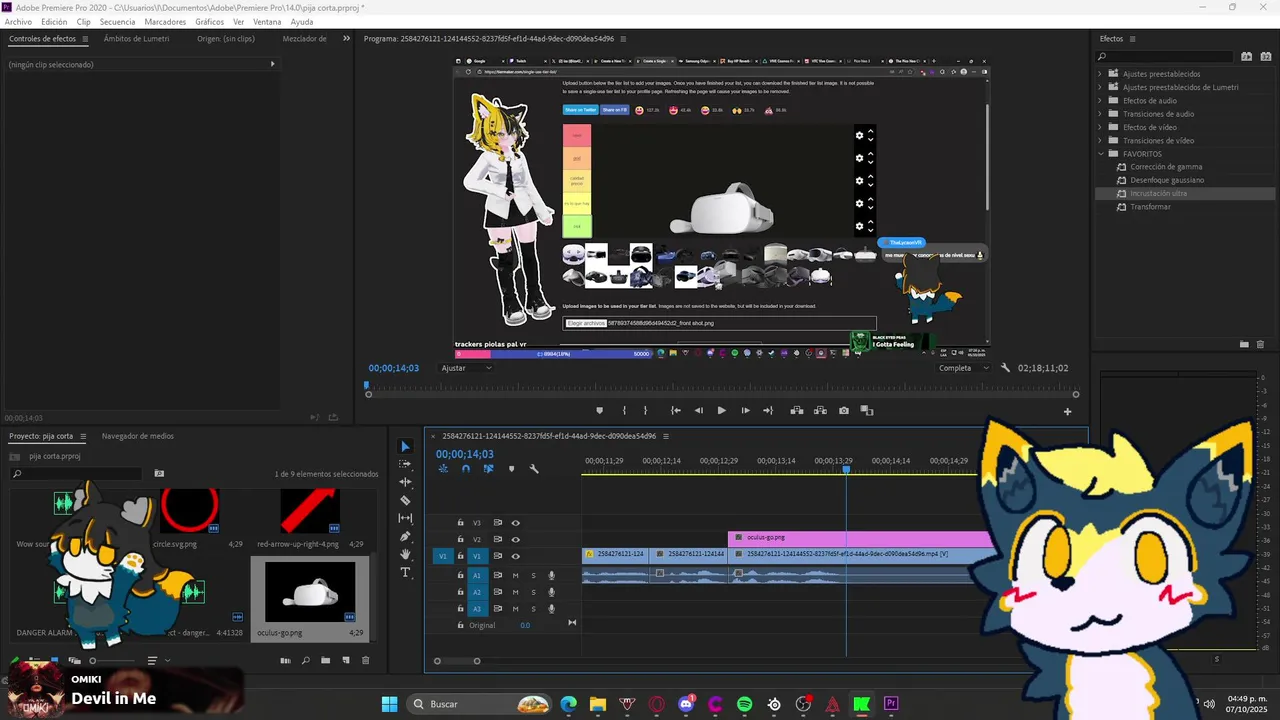The height and width of the screenshot is (720, 1280).
Task: Export frame with camera icon
Action: tap(844, 410)
